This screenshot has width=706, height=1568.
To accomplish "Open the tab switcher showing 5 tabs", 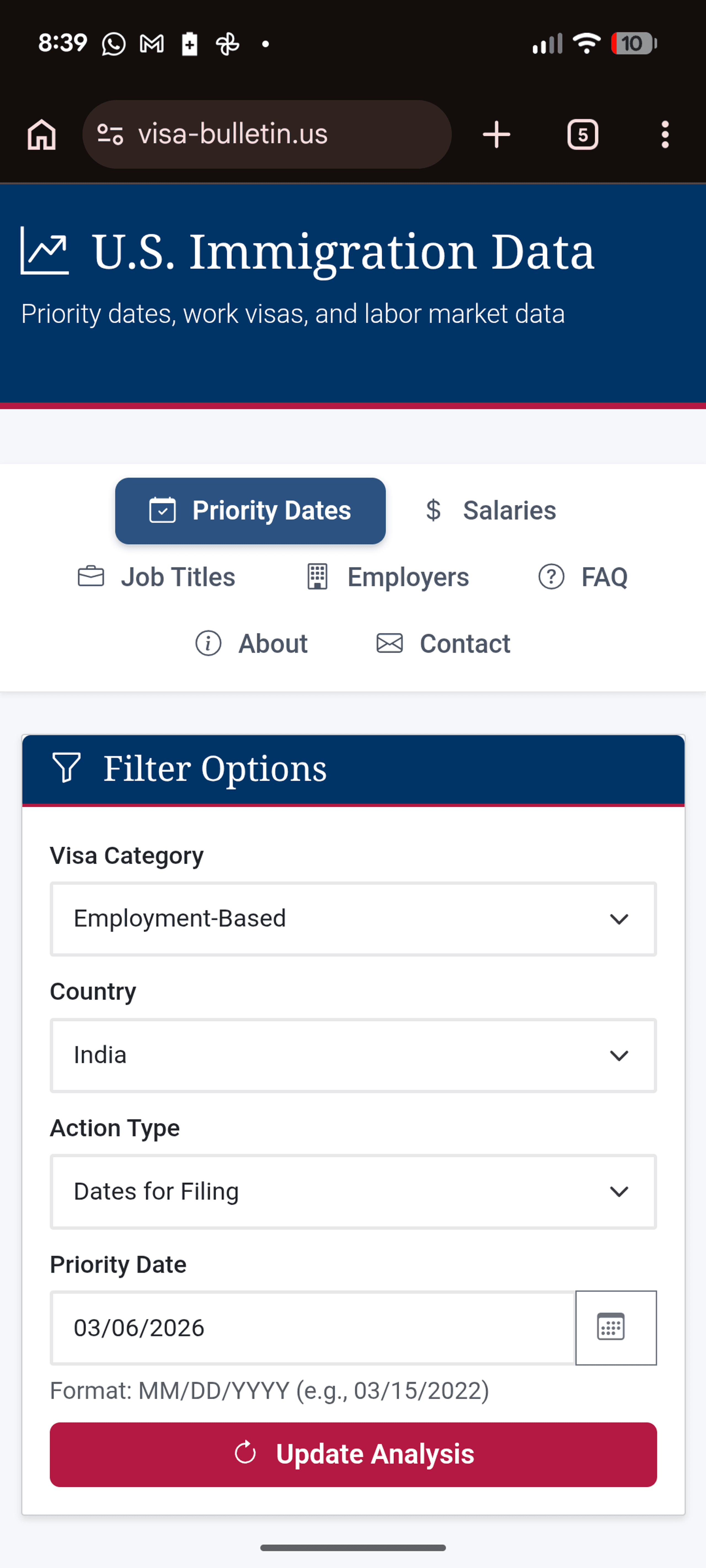I will click(x=582, y=135).
